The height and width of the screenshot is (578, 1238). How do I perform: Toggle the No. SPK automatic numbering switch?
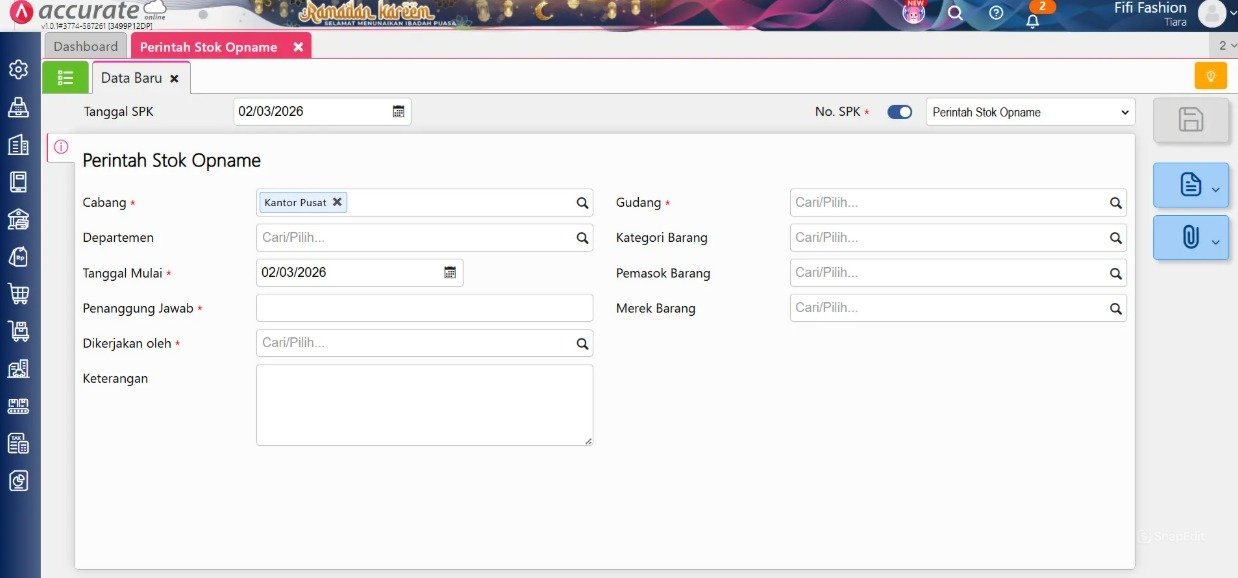(x=900, y=112)
